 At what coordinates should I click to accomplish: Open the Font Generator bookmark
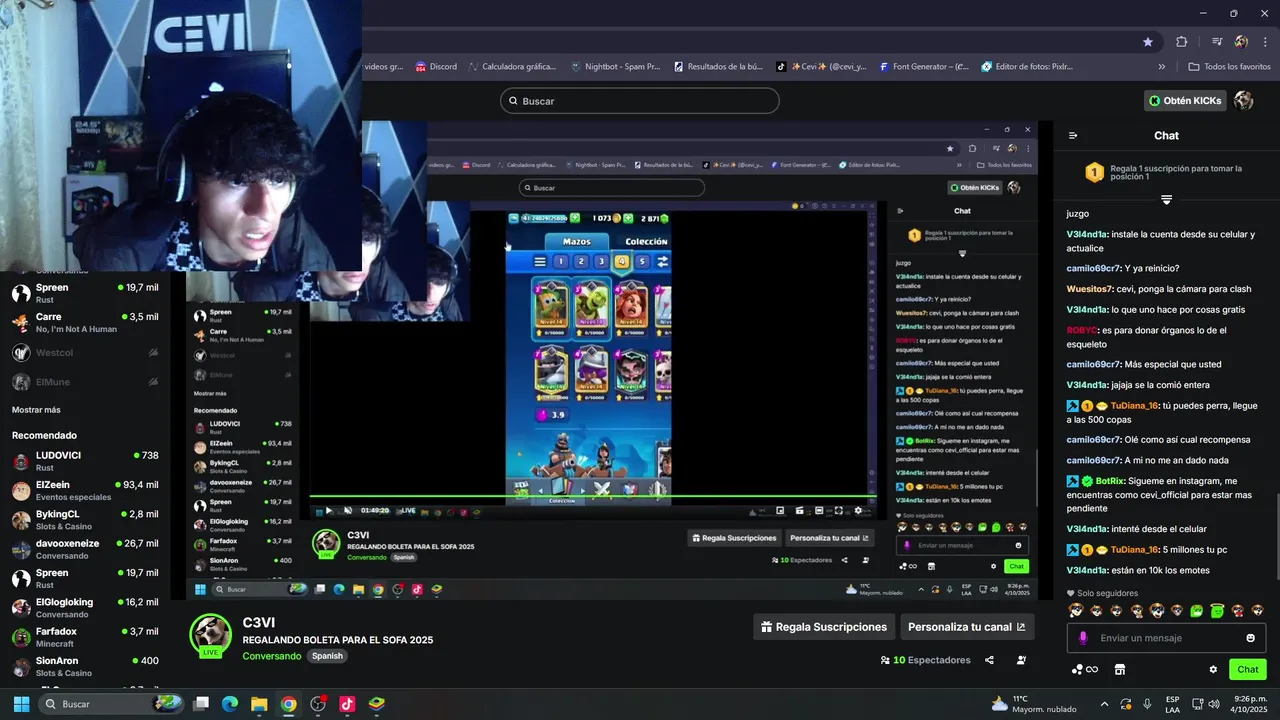pos(924,67)
